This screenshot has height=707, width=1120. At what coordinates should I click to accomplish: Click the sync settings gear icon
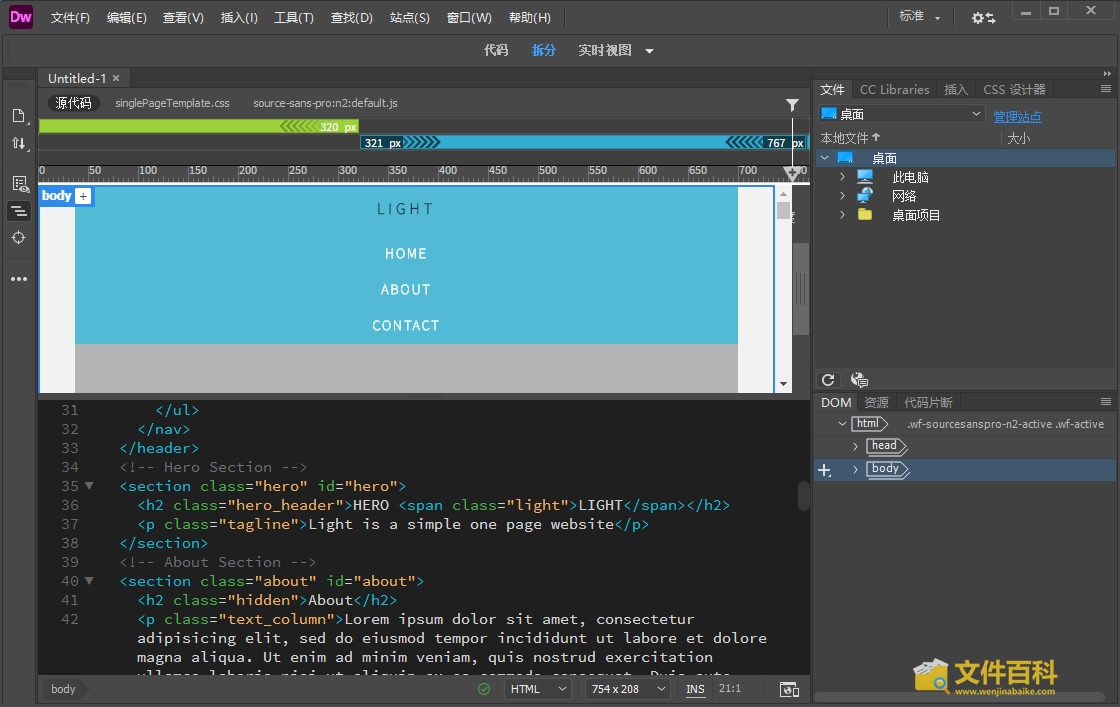(x=983, y=18)
